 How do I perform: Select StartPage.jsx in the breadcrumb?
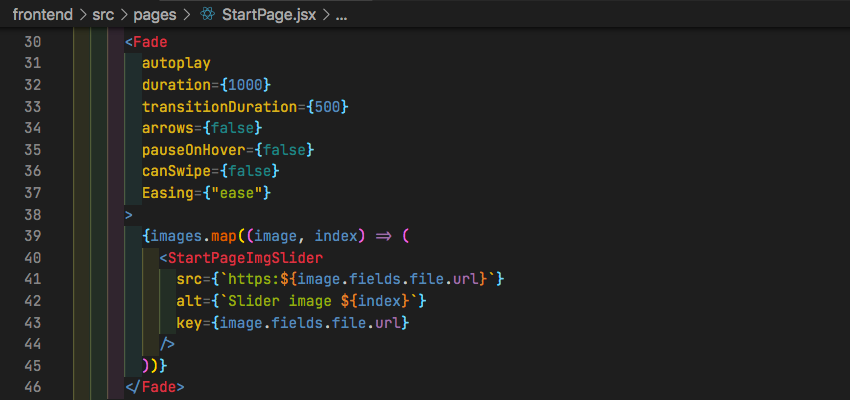pyautogui.click(x=269, y=15)
